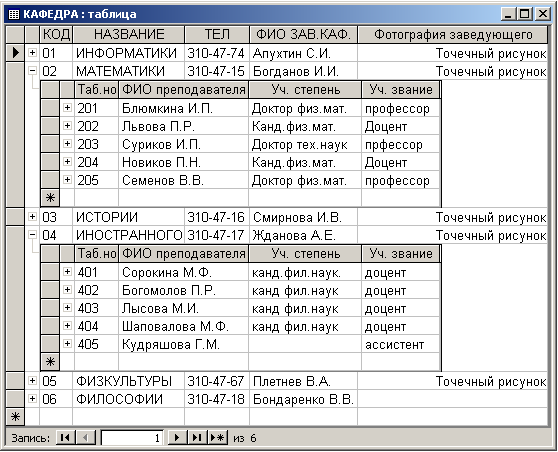Viewport: 558px width, 452px height.
Task: Click the cell Богданов И.И.
Action: (303, 71)
